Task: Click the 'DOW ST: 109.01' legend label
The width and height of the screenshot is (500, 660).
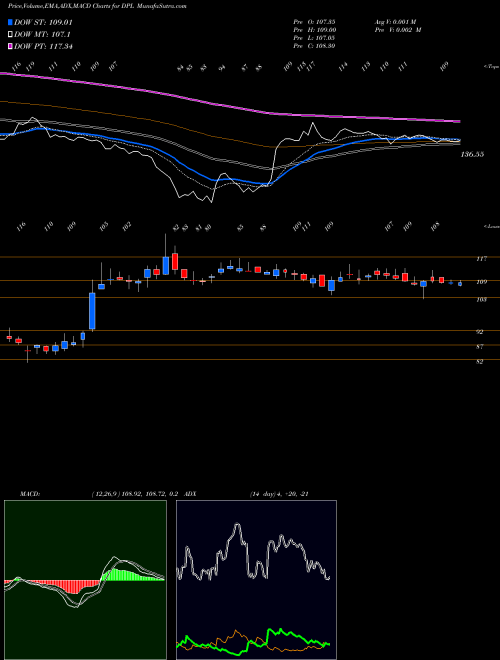Action: coord(43,22)
